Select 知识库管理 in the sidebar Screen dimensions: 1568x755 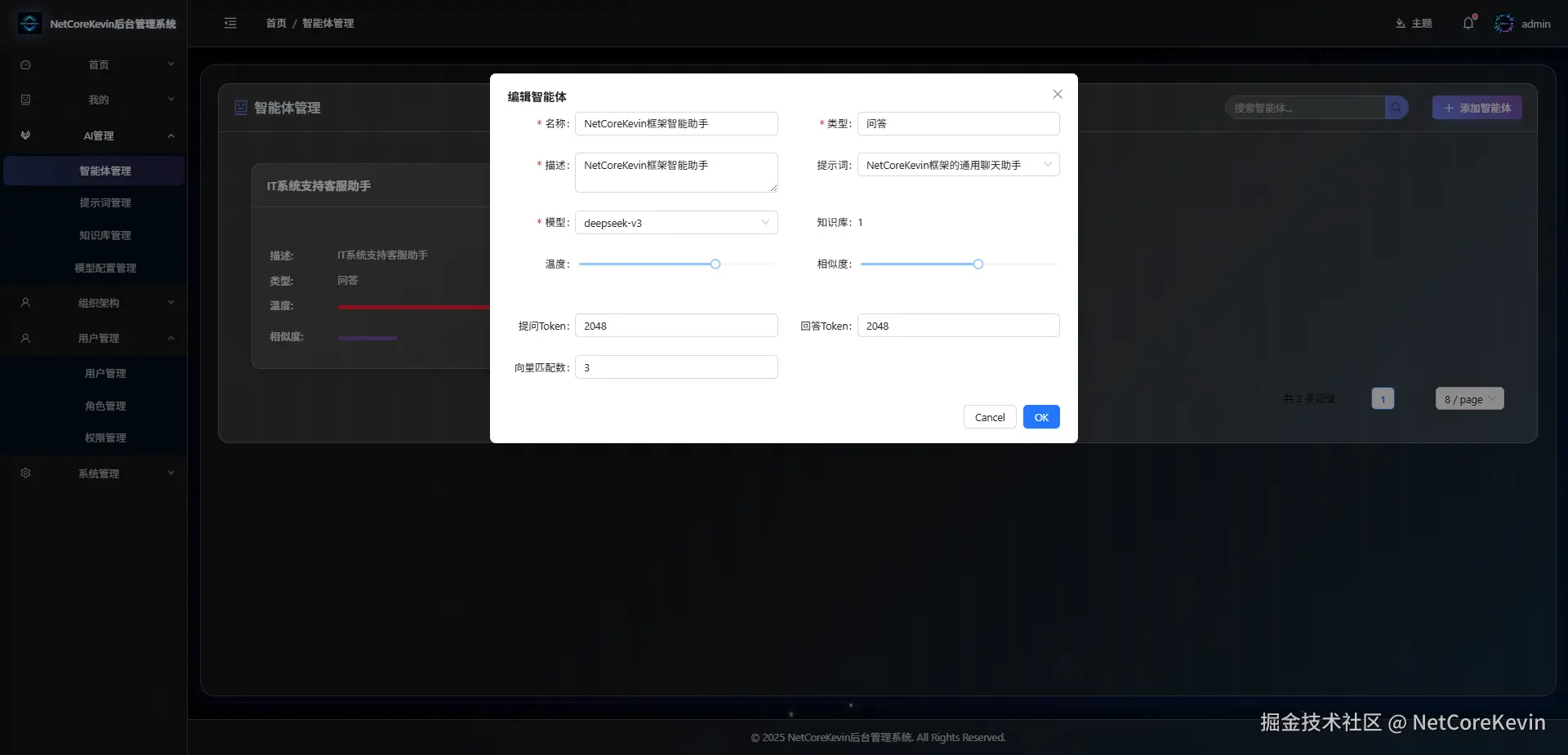[105, 235]
